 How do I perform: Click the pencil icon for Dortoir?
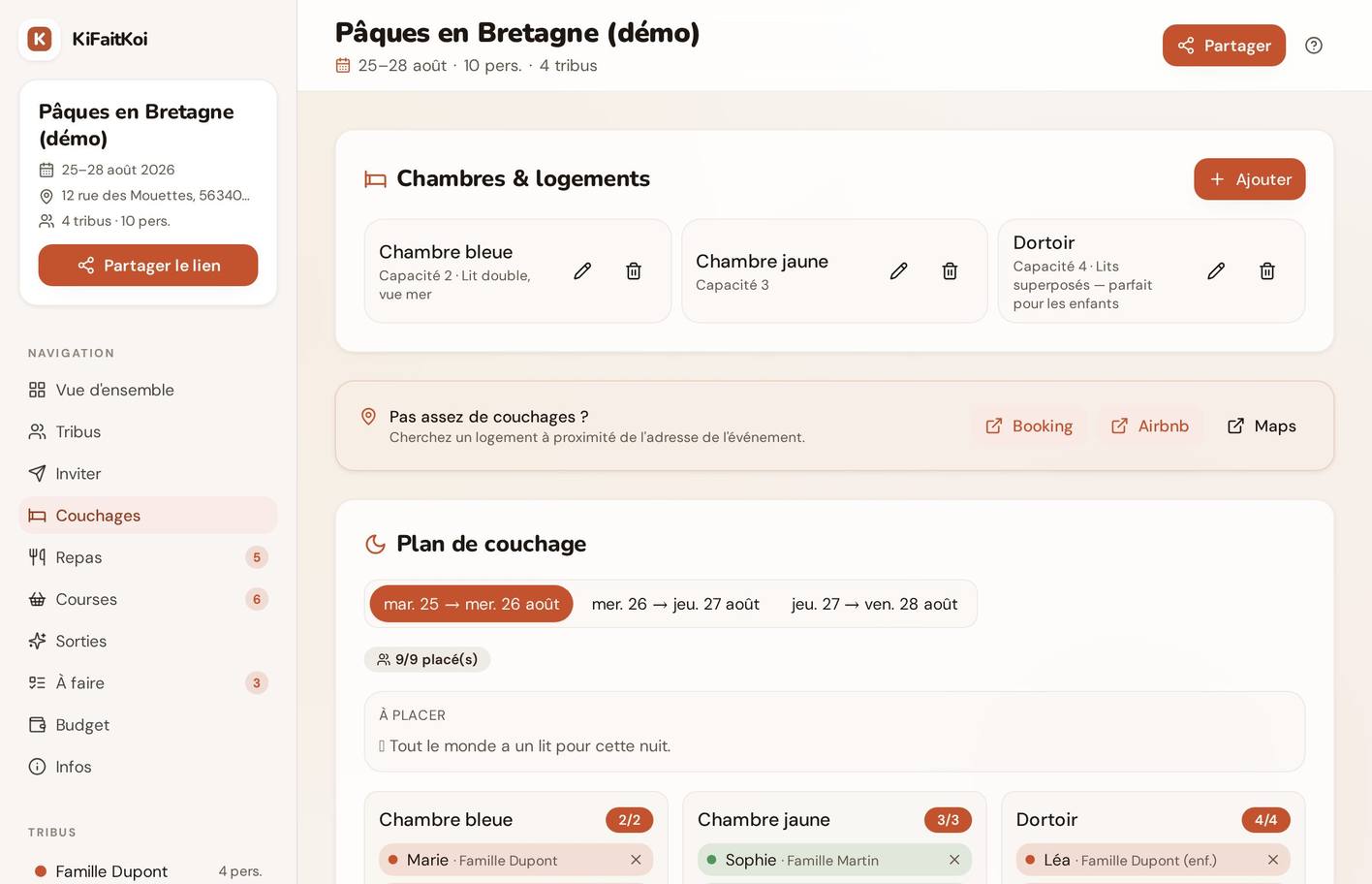(1216, 271)
